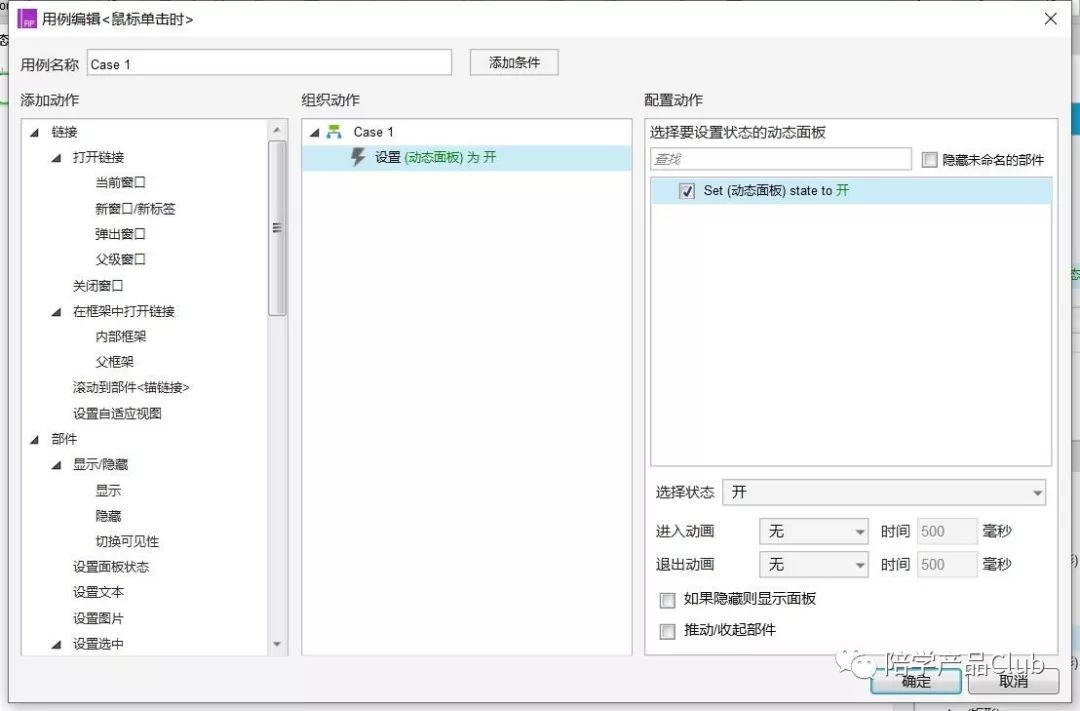The image size is (1080, 711).
Task: Collapse the 在框架中打开链接 node
Action: pos(56,312)
